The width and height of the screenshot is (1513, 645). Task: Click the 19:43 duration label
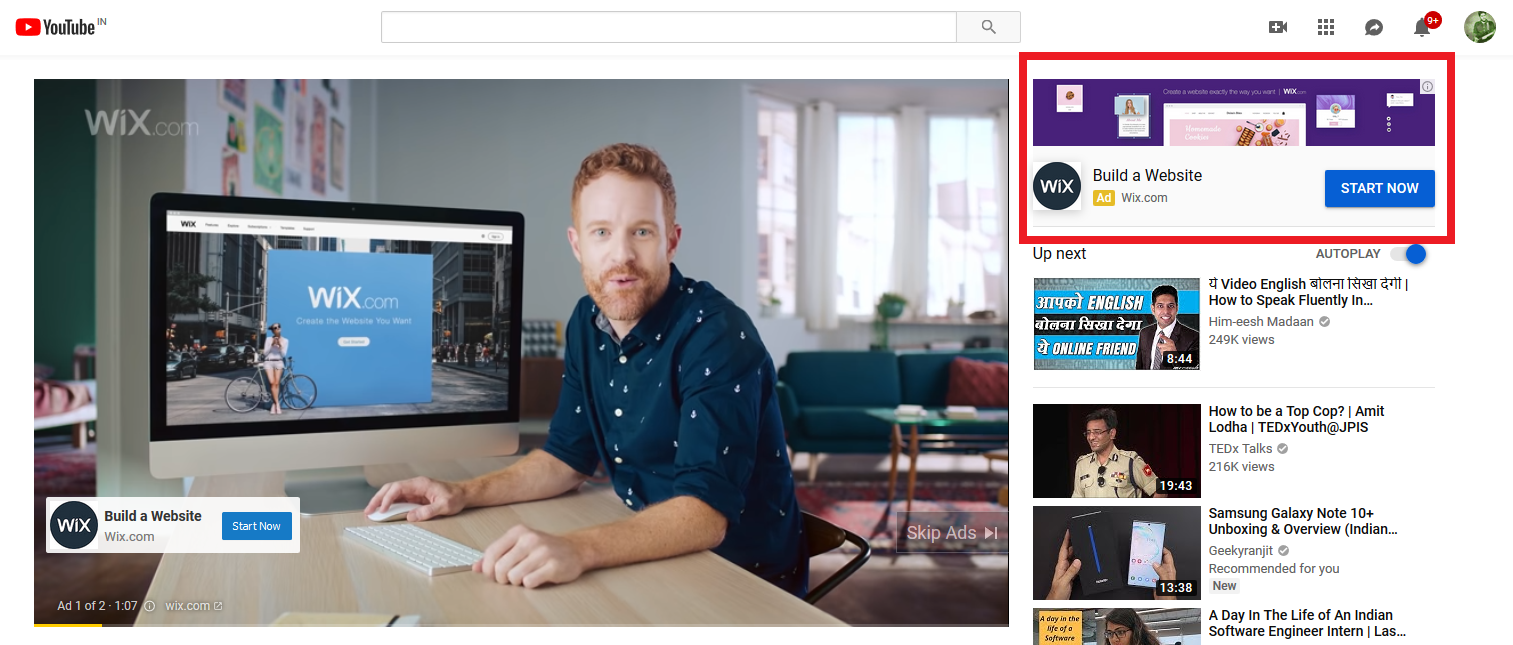pyautogui.click(x=1176, y=486)
